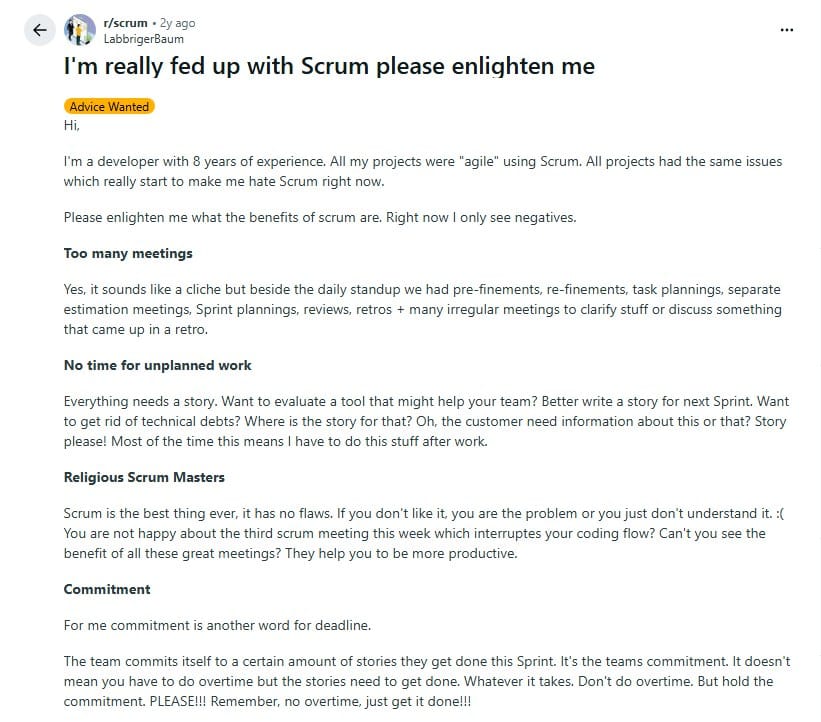This screenshot has width=821, height=722.
Task: Click the final paragraph about overtime
Action: tap(420, 681)
